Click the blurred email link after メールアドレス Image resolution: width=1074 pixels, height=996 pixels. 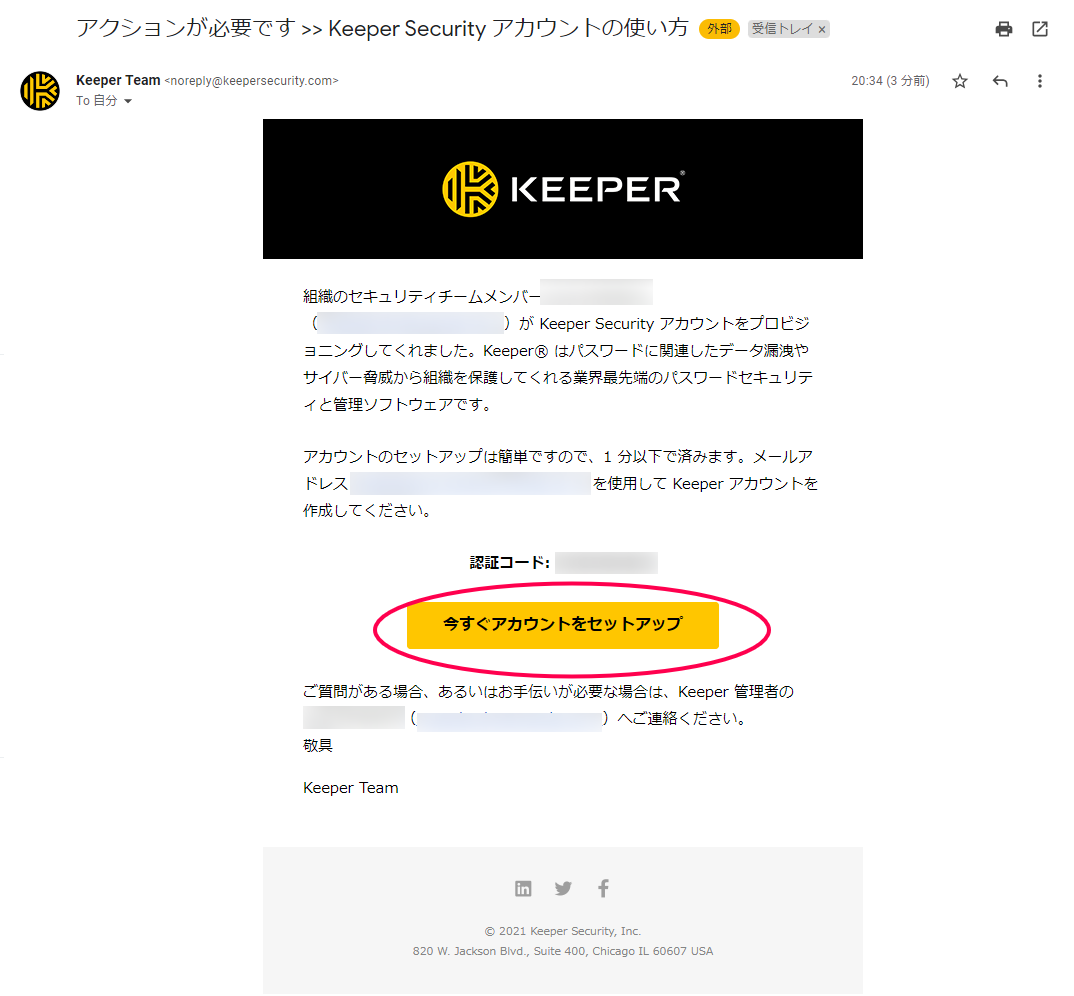pos(470,484)
